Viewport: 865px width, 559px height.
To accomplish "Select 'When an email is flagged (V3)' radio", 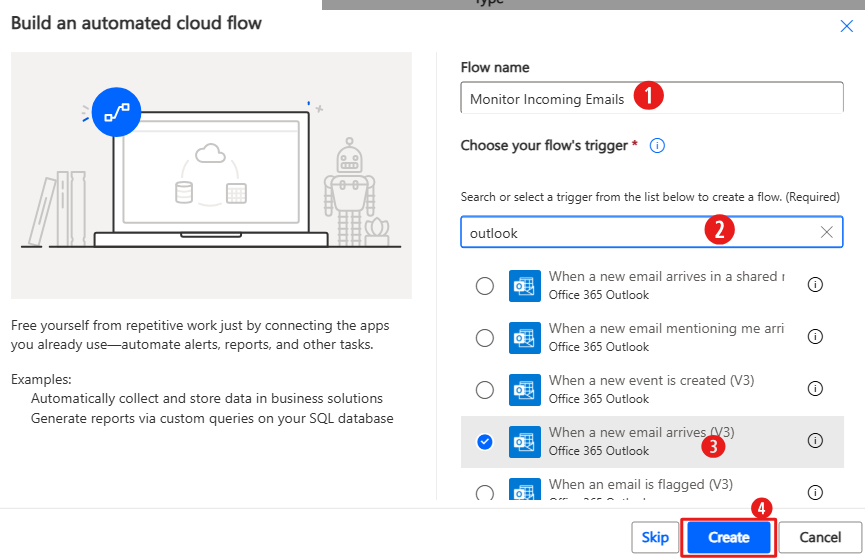I will [x=485, y=492].
